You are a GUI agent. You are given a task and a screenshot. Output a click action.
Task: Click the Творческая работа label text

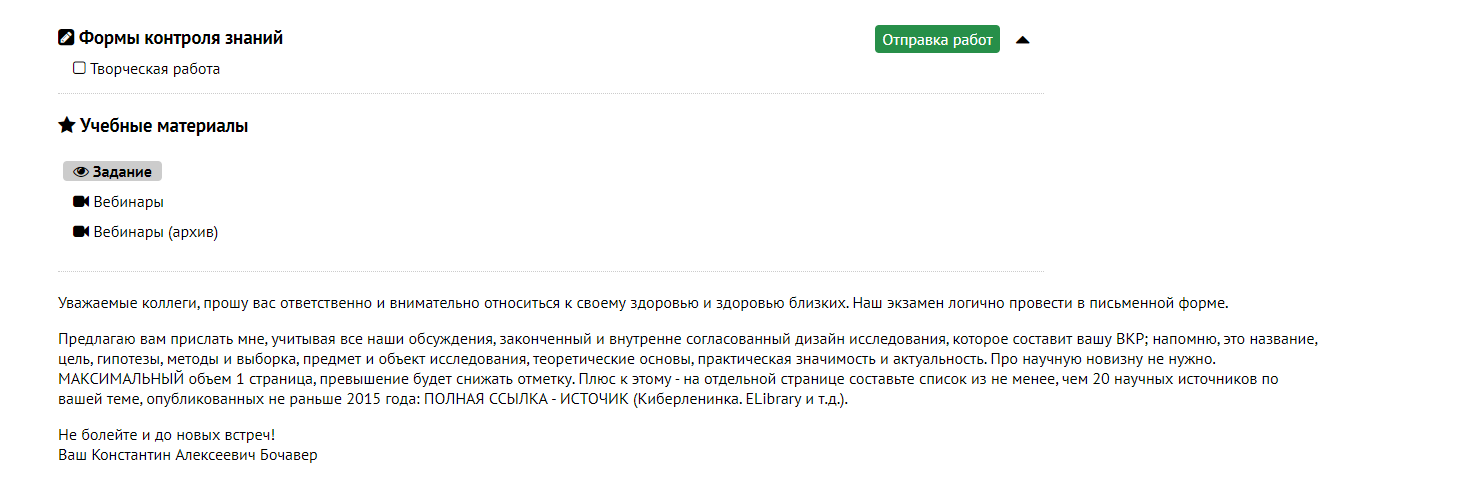pyautogui.click(x=155, y=69)
